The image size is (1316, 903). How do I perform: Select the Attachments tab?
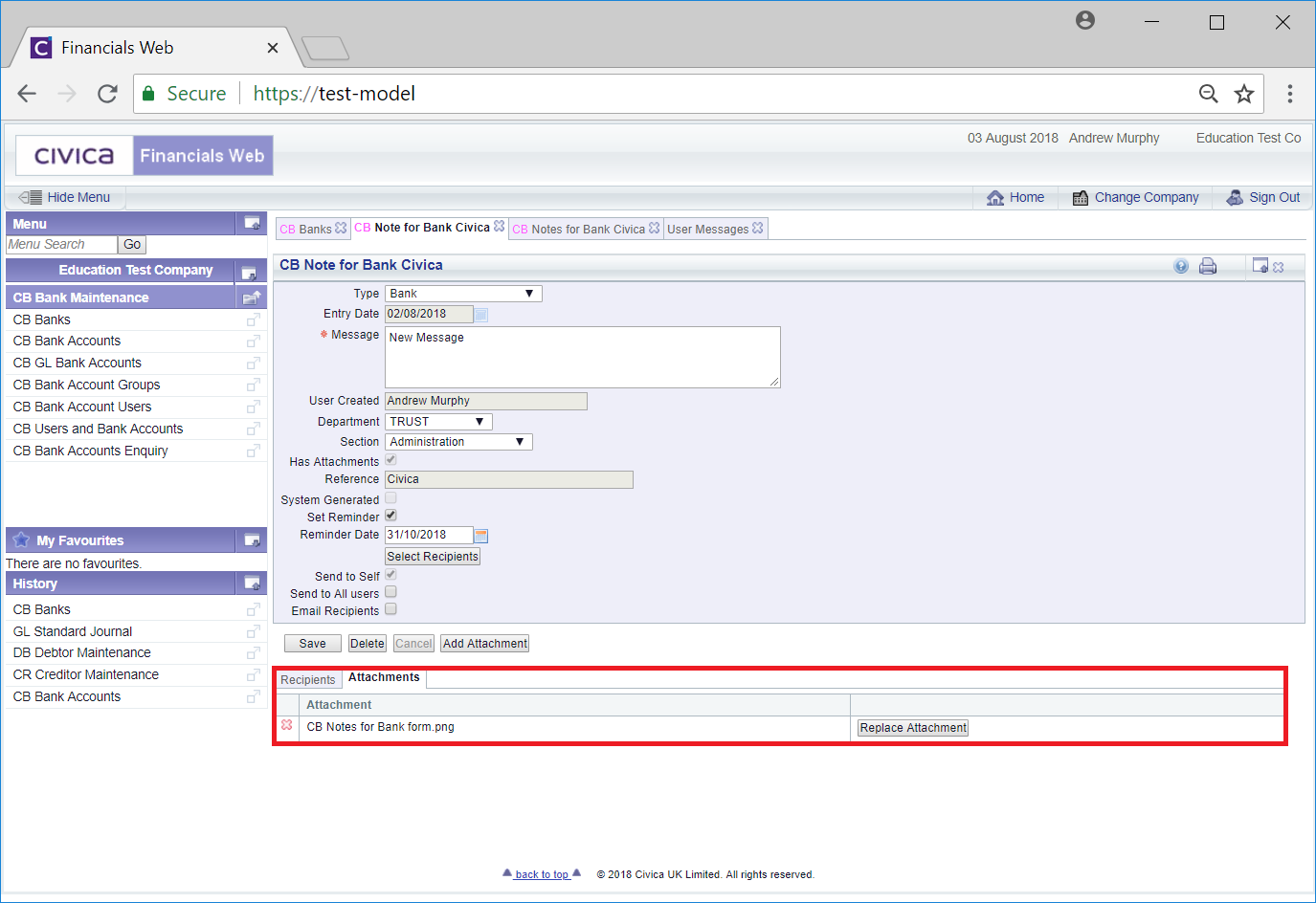[x=384, y=677]
